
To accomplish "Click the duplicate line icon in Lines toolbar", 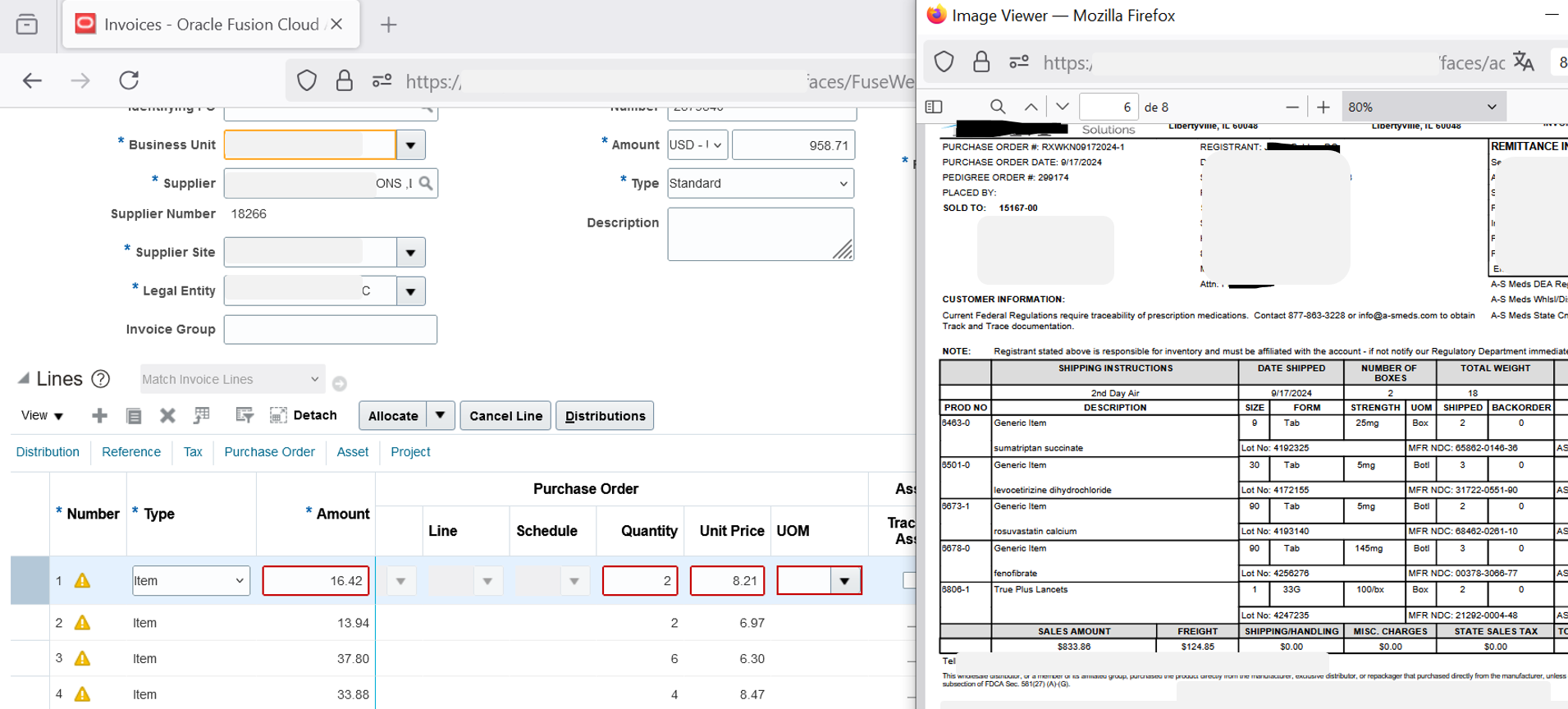I will click(x=134, y=416).
